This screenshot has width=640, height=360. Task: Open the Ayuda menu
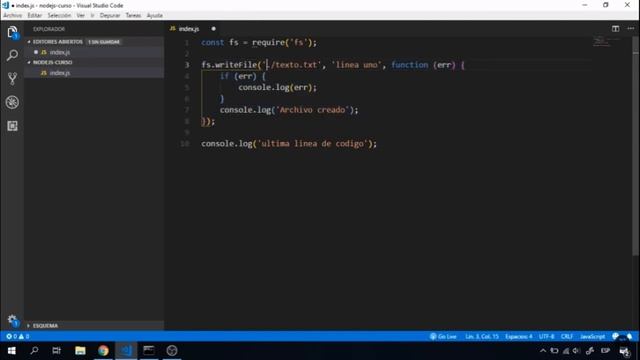coord(155,15)
